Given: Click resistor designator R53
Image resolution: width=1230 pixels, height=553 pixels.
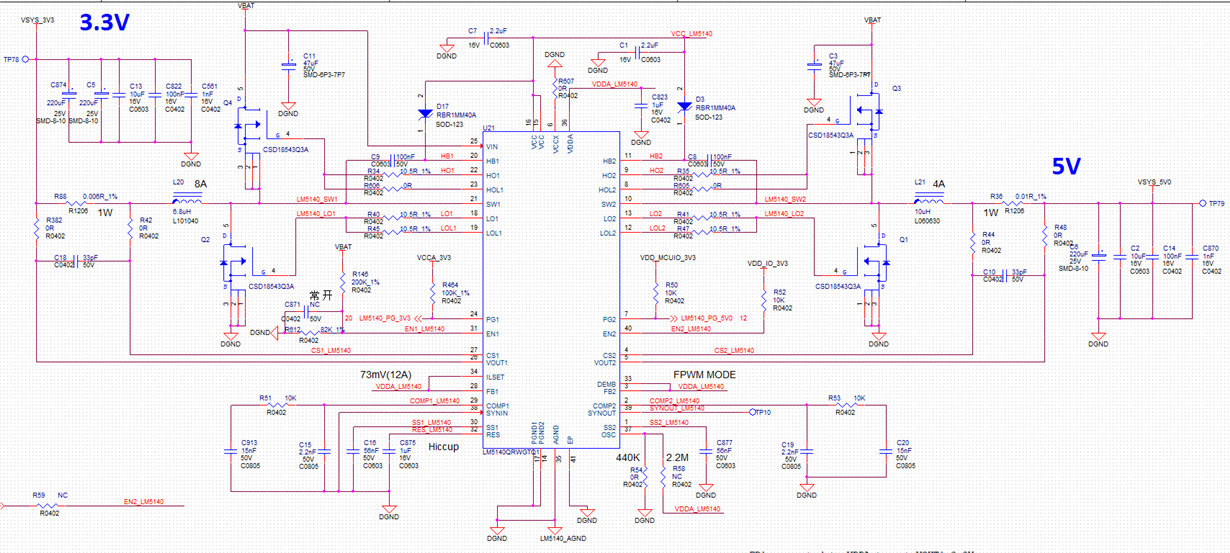Looking at the screenshot, I should (834, 398).
